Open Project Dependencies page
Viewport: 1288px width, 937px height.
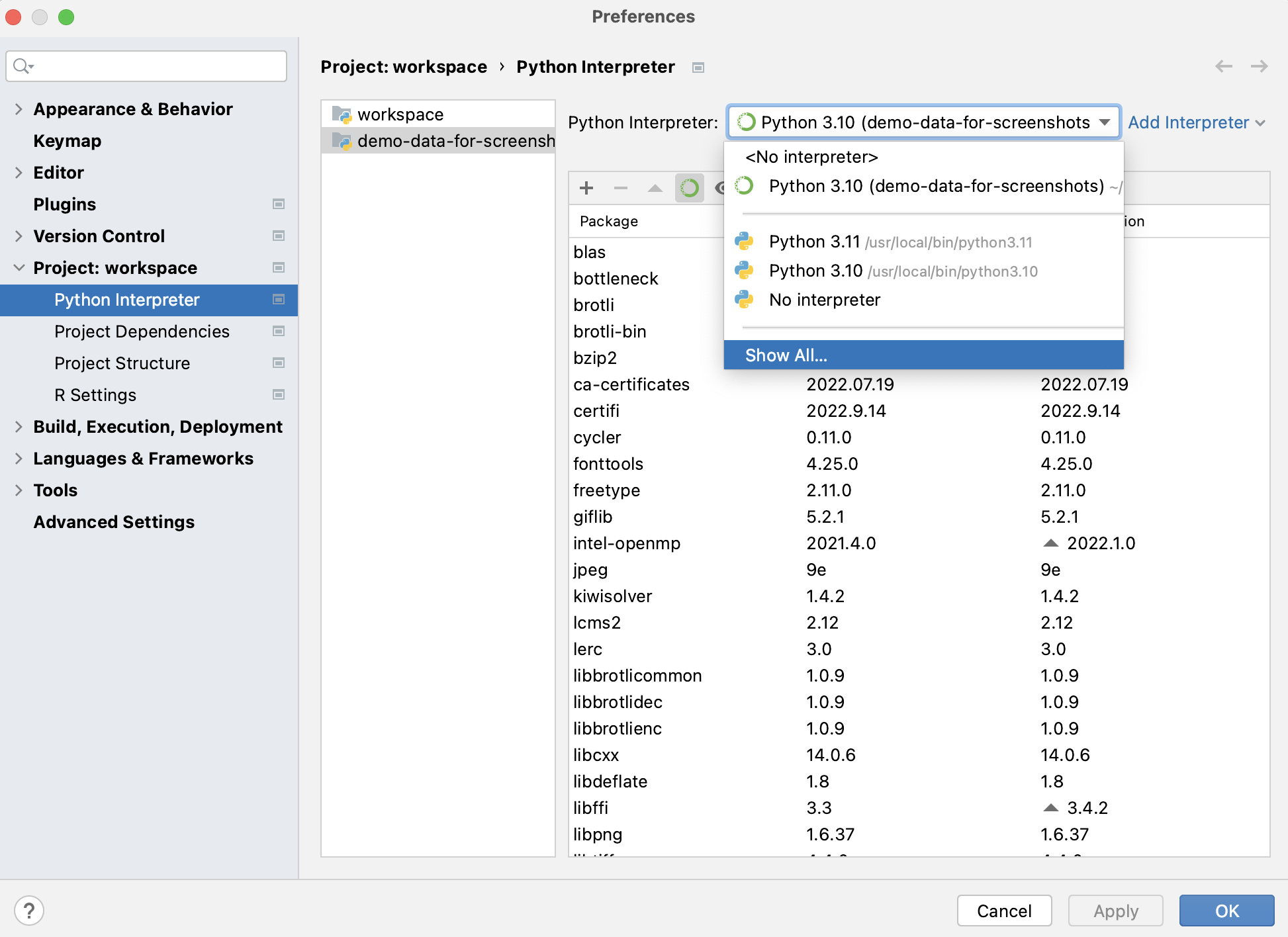(142, 332)
